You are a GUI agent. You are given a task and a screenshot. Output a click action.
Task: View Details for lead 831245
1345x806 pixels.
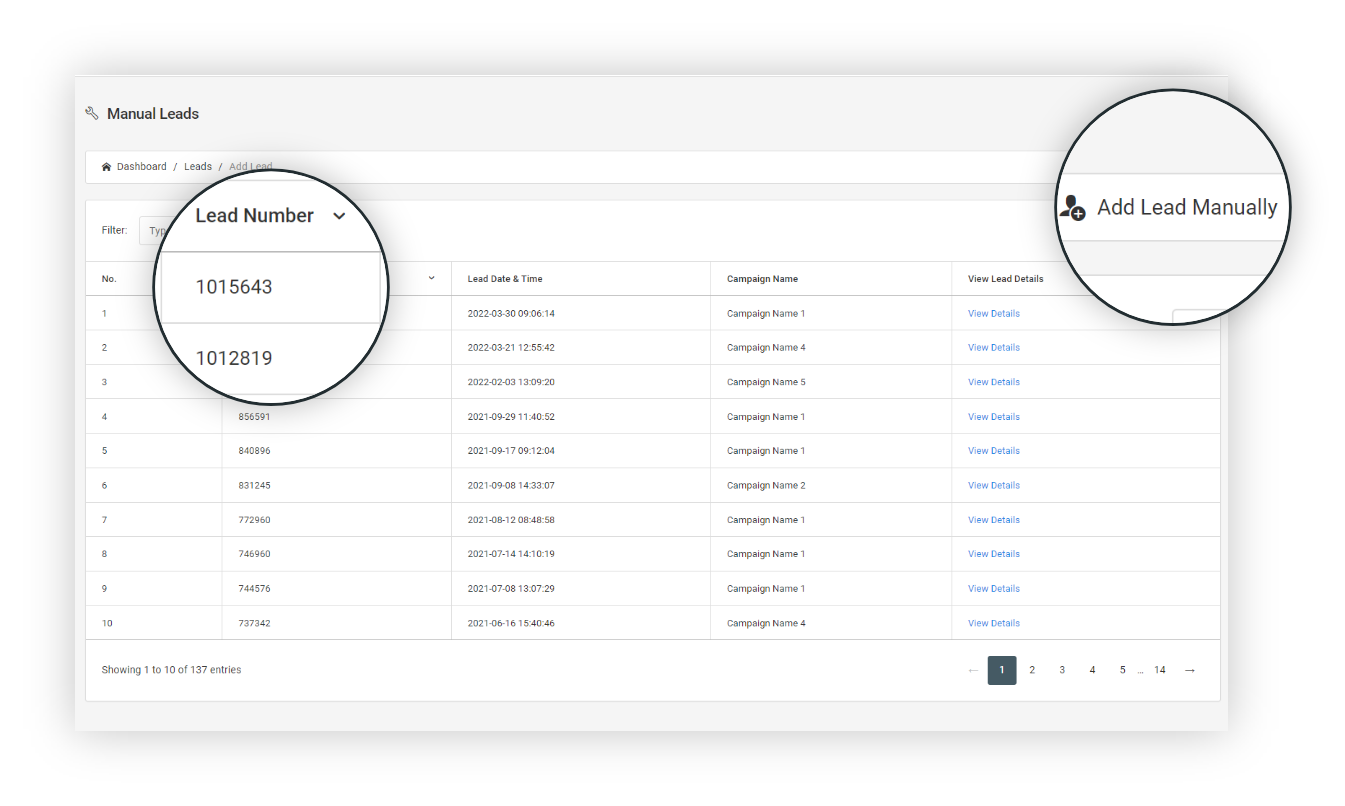[x=993, y=486]
